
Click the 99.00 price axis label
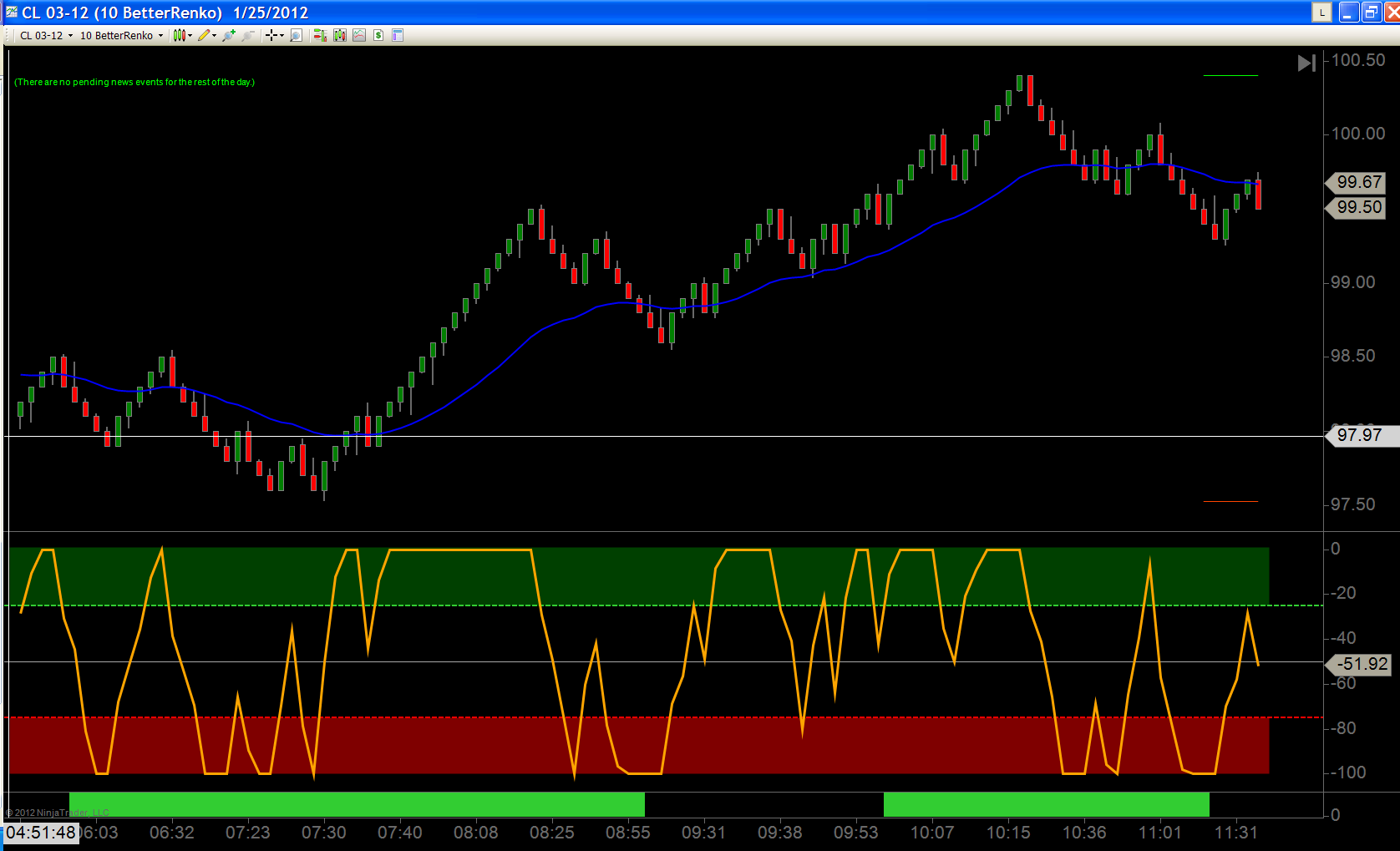point(1353,282)
